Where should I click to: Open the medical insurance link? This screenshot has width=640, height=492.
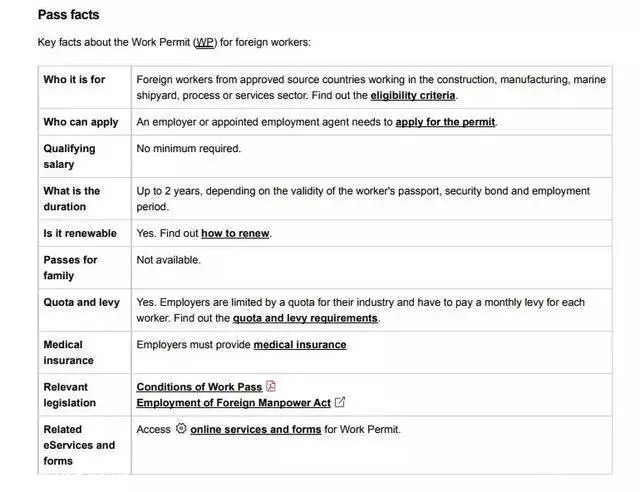(300, 345)
